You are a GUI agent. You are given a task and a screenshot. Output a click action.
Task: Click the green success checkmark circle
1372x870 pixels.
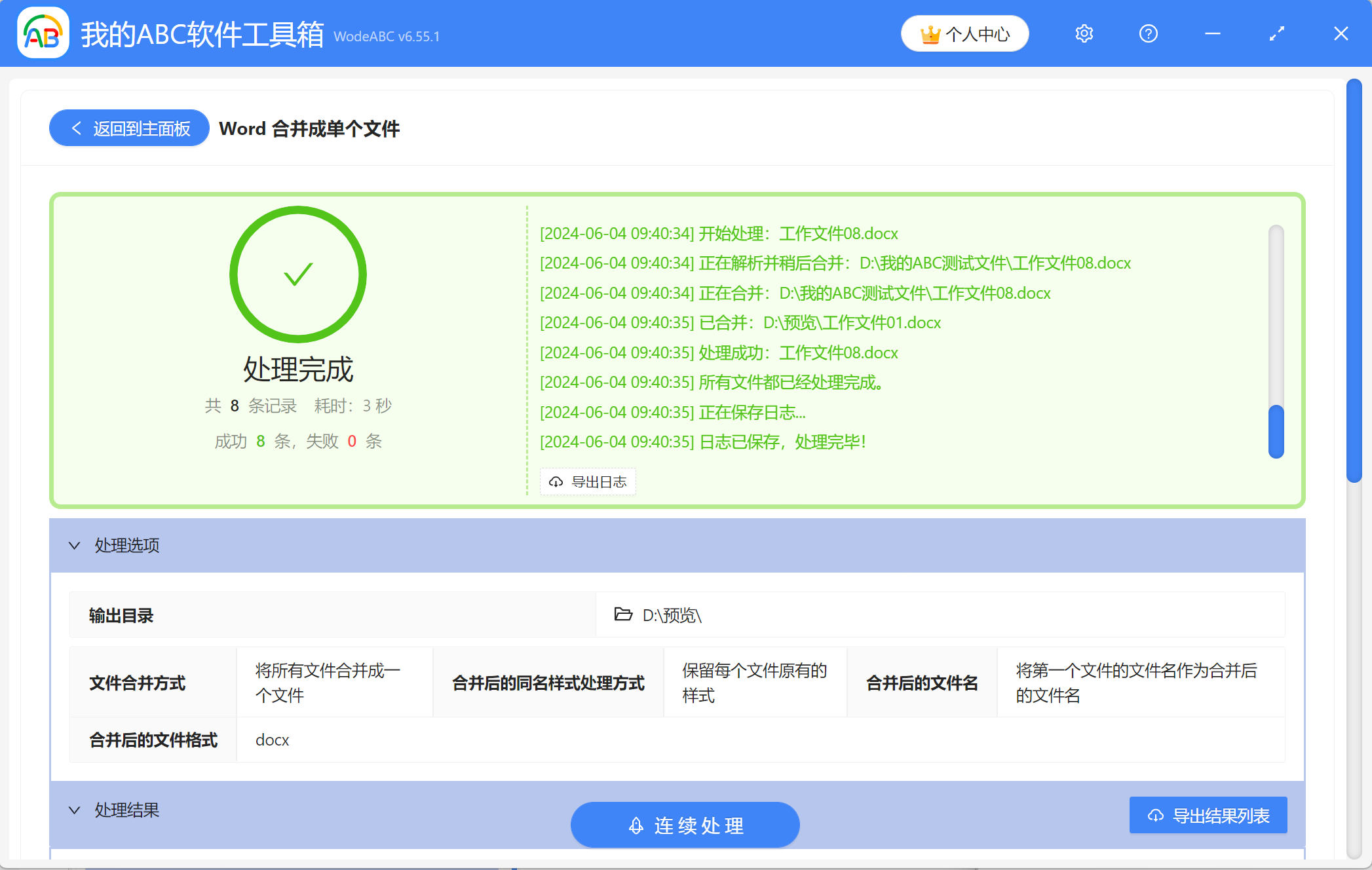click(x=298, y=274)
